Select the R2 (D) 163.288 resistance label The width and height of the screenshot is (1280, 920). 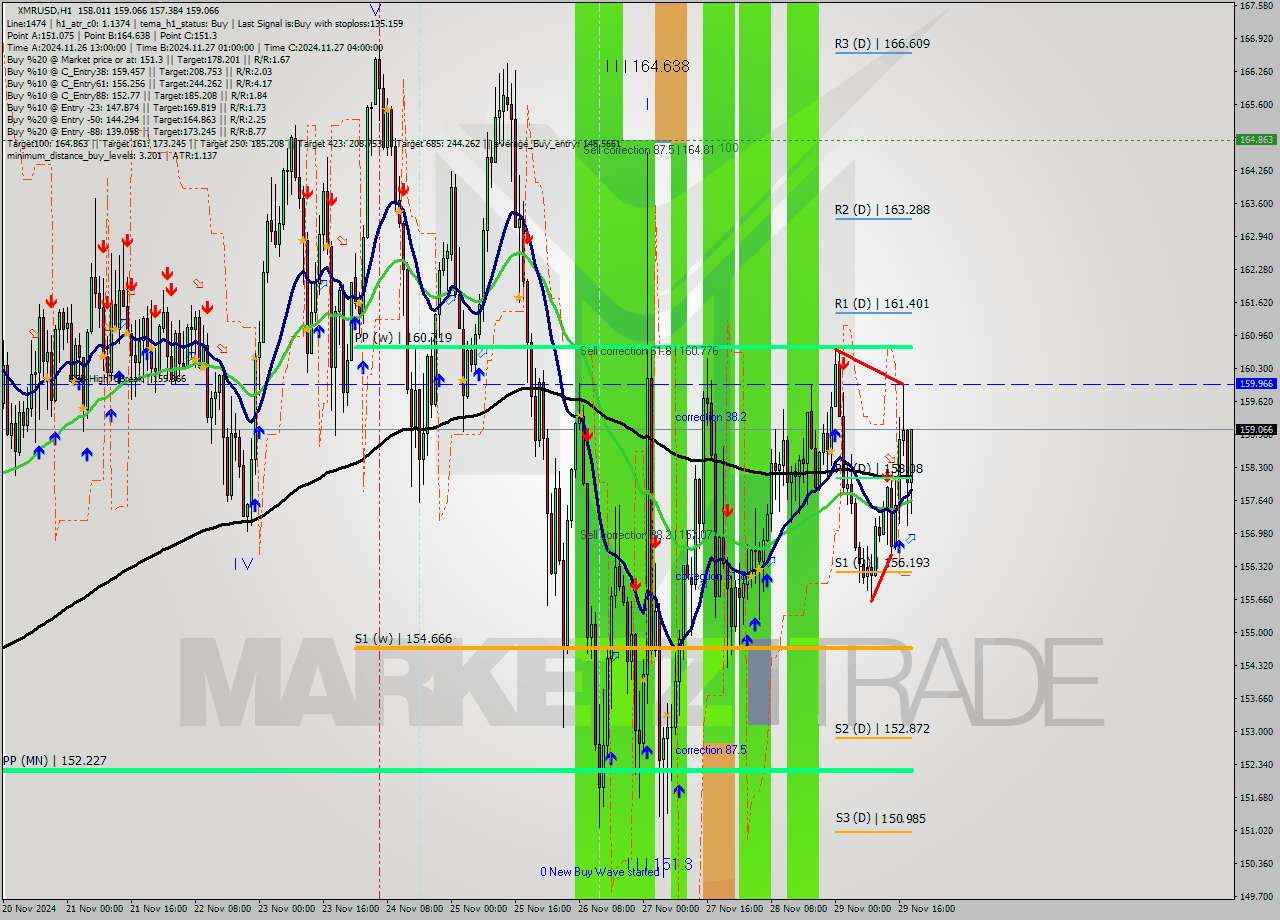click(x=883, y=210)
